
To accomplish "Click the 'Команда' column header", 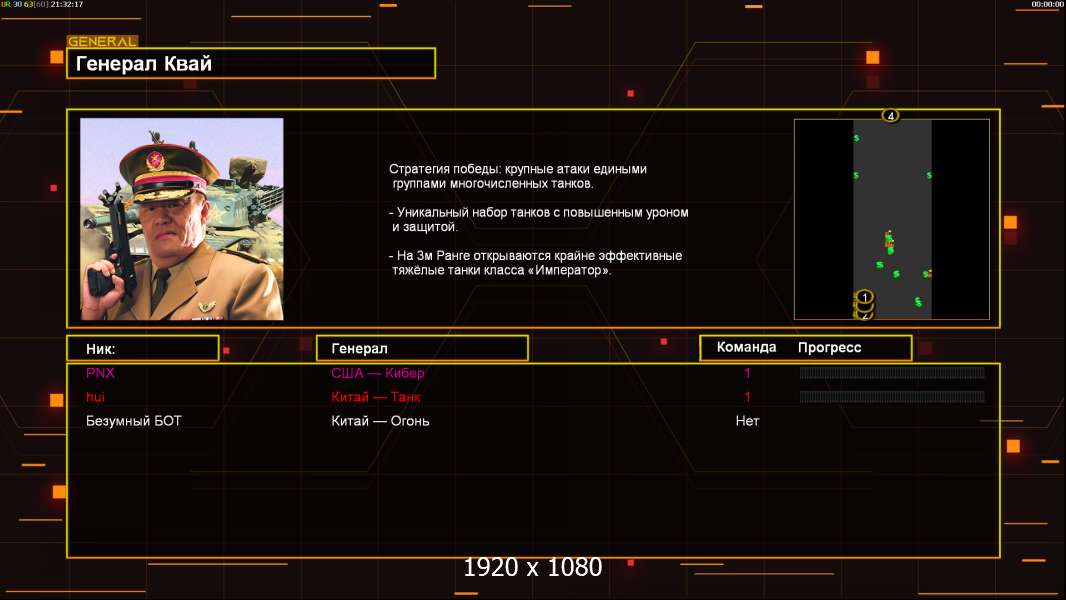I will pos(746,347).
